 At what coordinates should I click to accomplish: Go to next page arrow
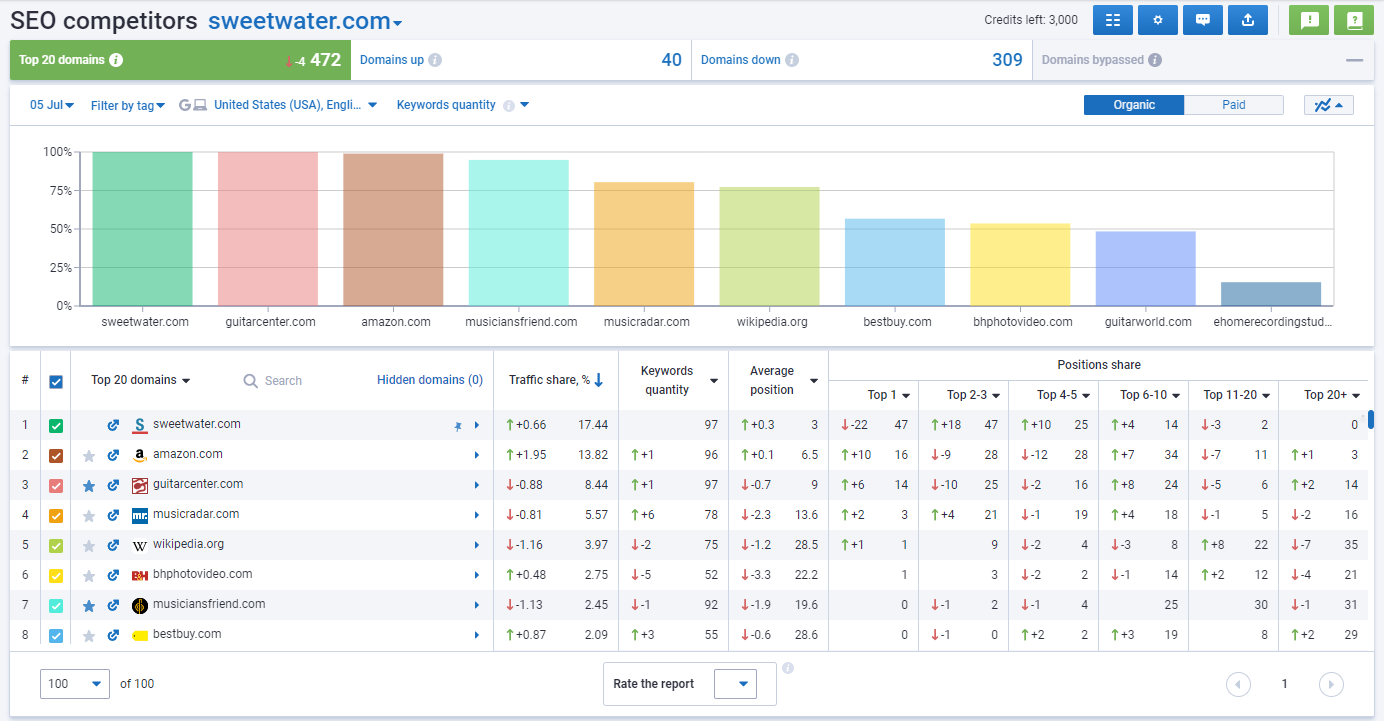point(1331,684)
